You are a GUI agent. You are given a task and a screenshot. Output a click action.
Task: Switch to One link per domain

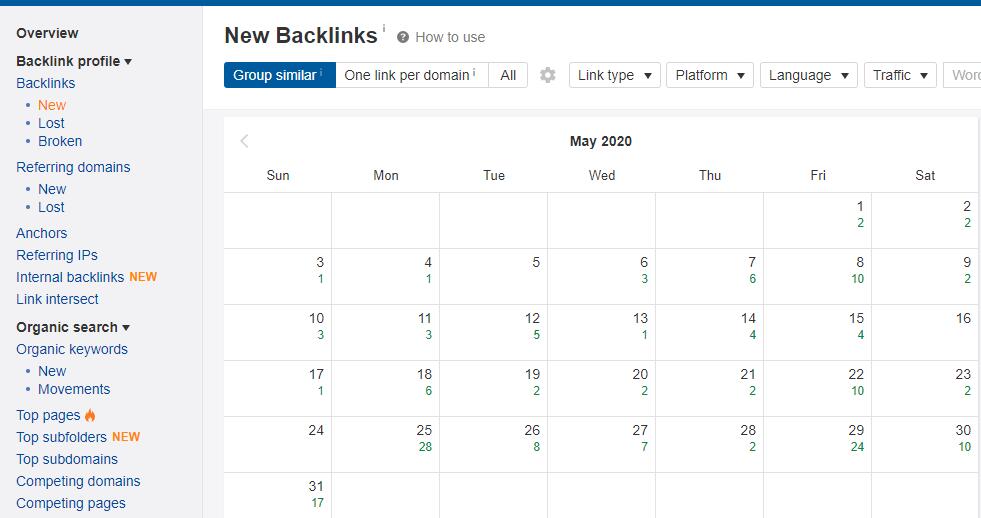pos(411,75)
